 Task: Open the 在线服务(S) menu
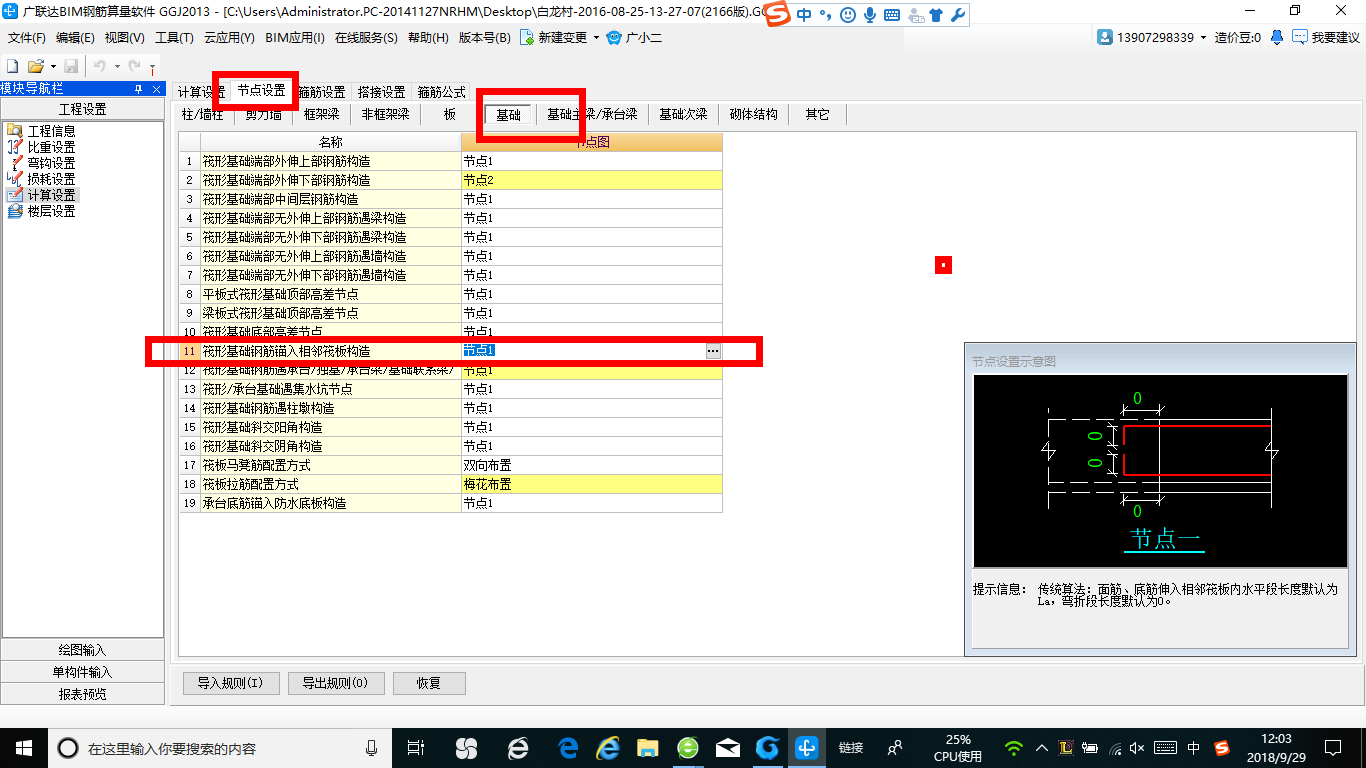pos(367,38)
